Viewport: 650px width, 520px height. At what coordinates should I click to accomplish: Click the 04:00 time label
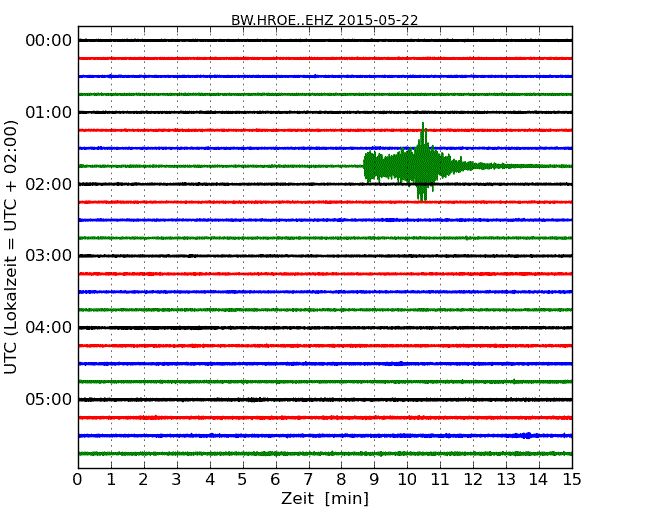pos(49,328)
